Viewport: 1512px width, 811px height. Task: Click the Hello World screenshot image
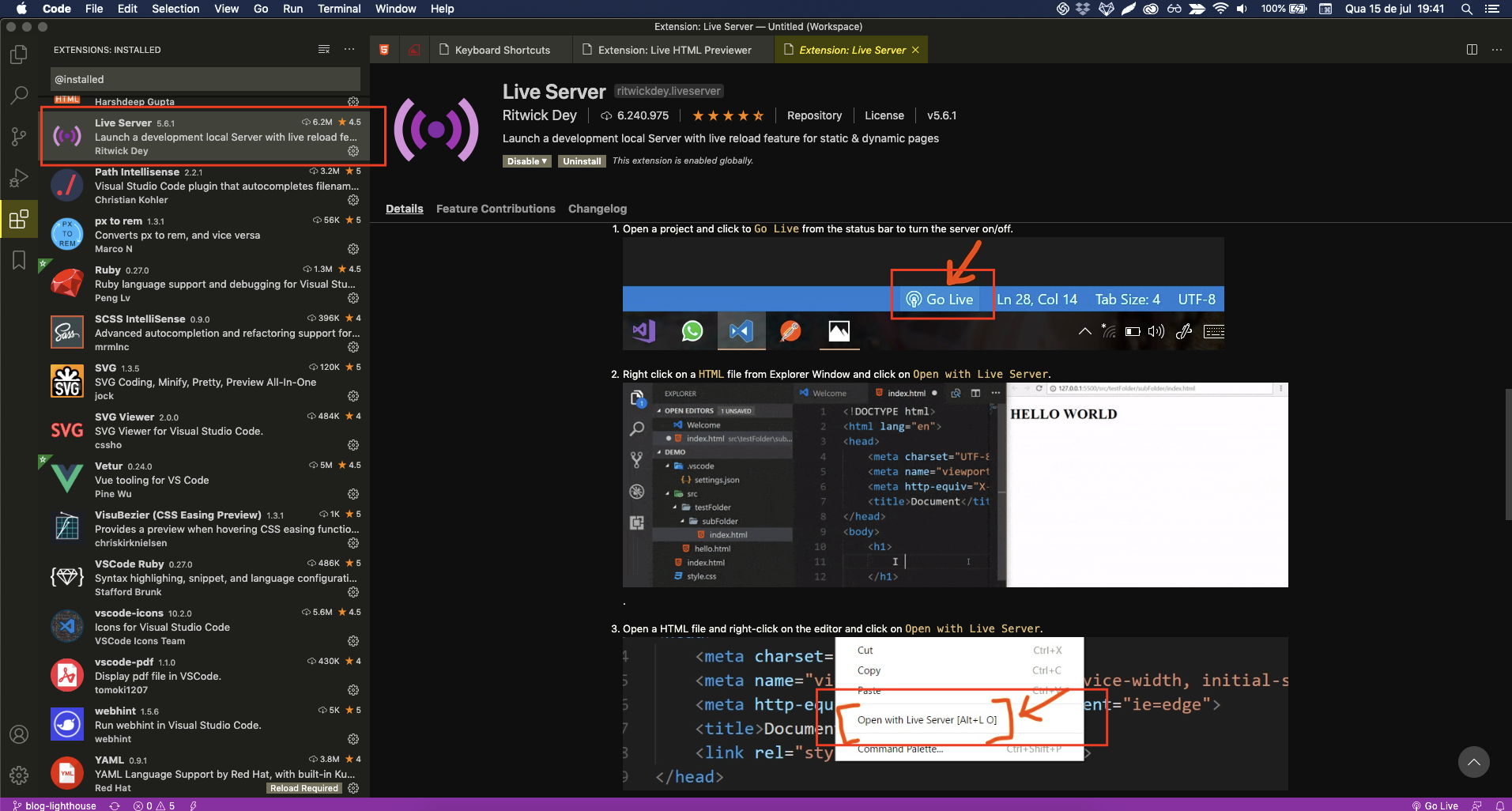[955, 485]
